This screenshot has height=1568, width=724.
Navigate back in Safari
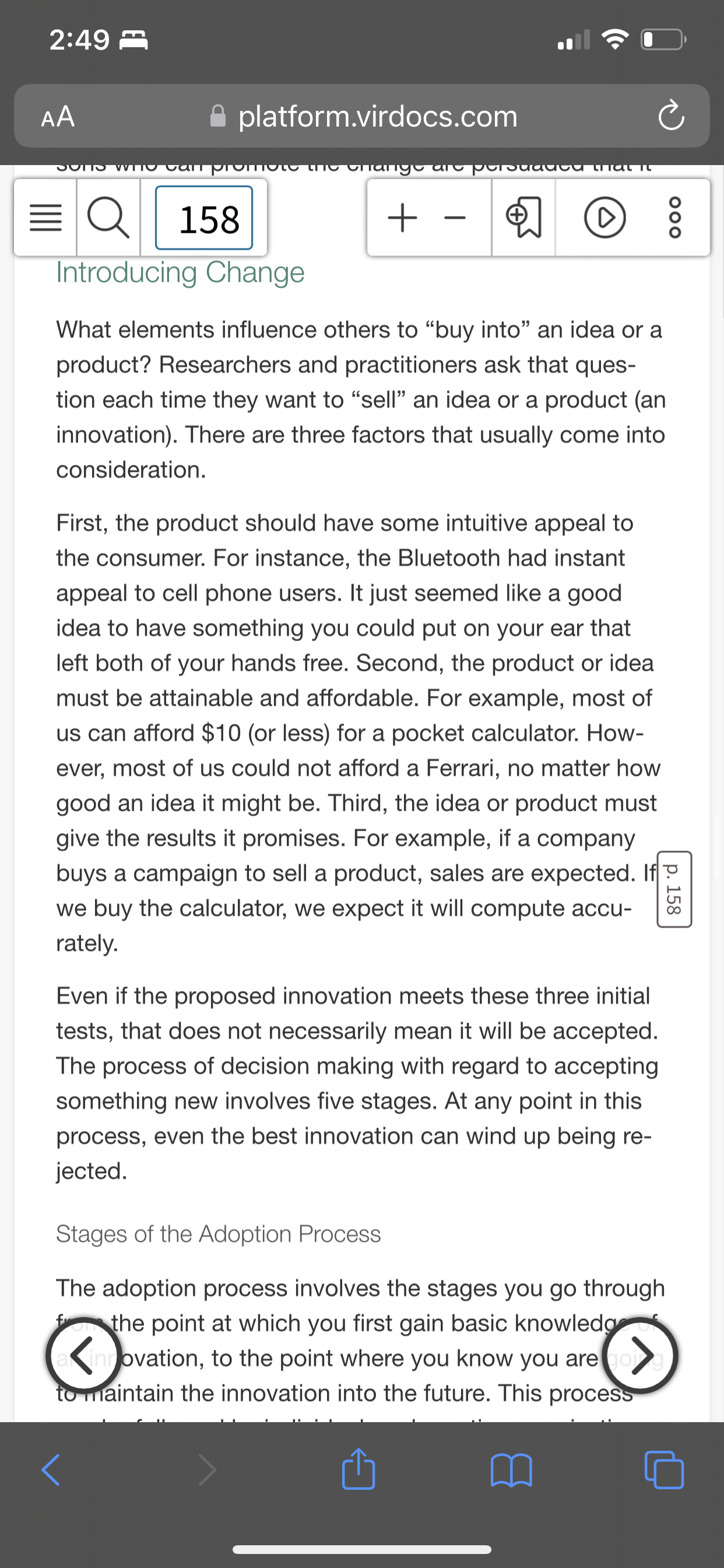pos(51,1470)
